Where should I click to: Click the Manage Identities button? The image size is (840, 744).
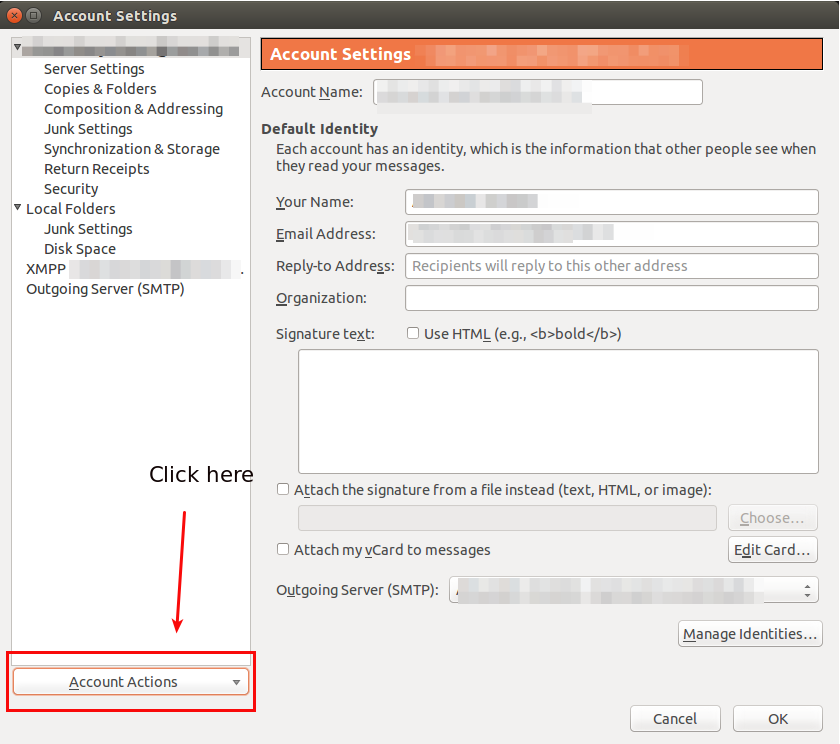coord(750,634)
